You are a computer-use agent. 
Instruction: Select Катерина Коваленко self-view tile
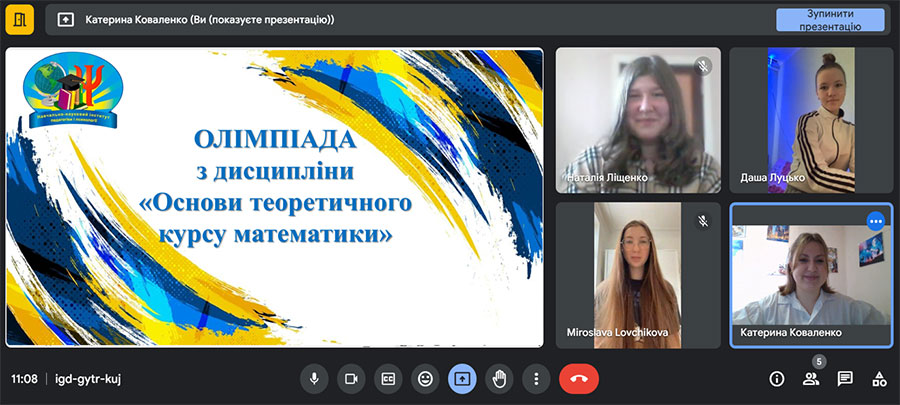[811, 275]
